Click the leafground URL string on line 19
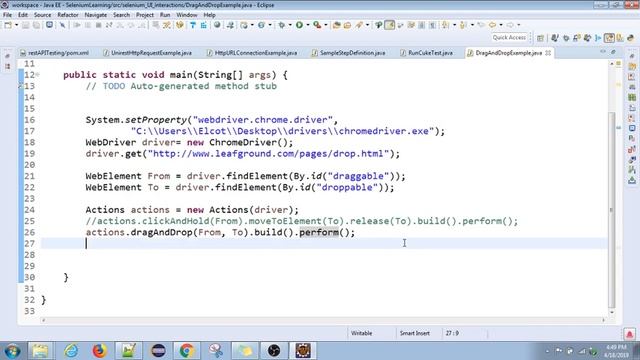640x360 pixels. coord(268,153)
